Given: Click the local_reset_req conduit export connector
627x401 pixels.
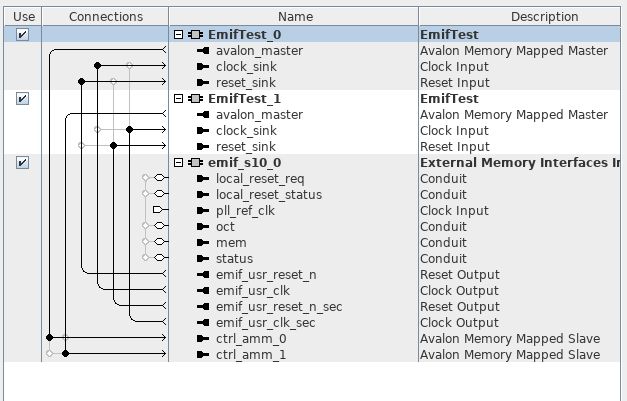Looking at the screenshot, I should click(x=159, y=179).
